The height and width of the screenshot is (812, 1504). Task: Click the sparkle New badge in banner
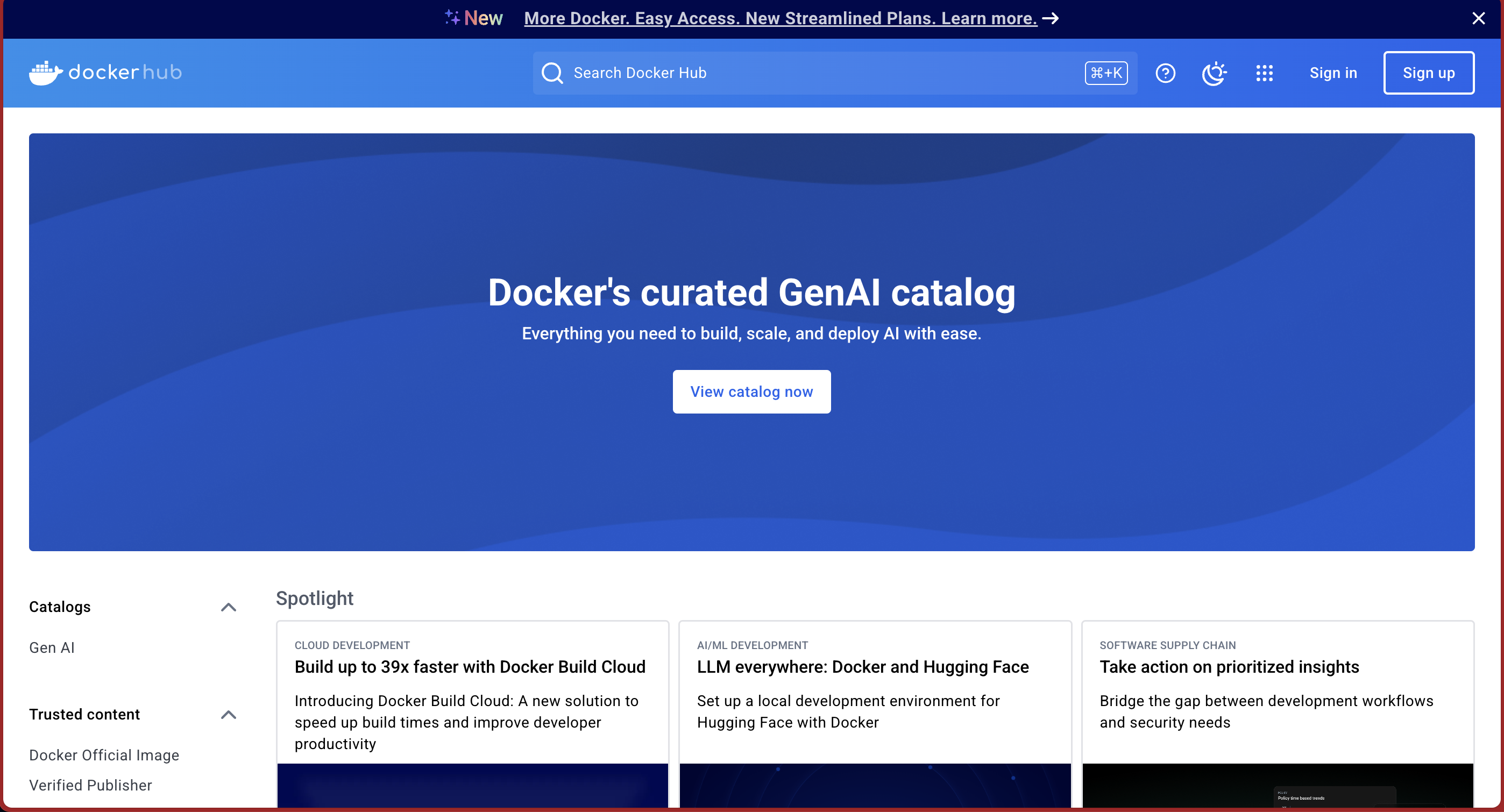tap(473, 18)
